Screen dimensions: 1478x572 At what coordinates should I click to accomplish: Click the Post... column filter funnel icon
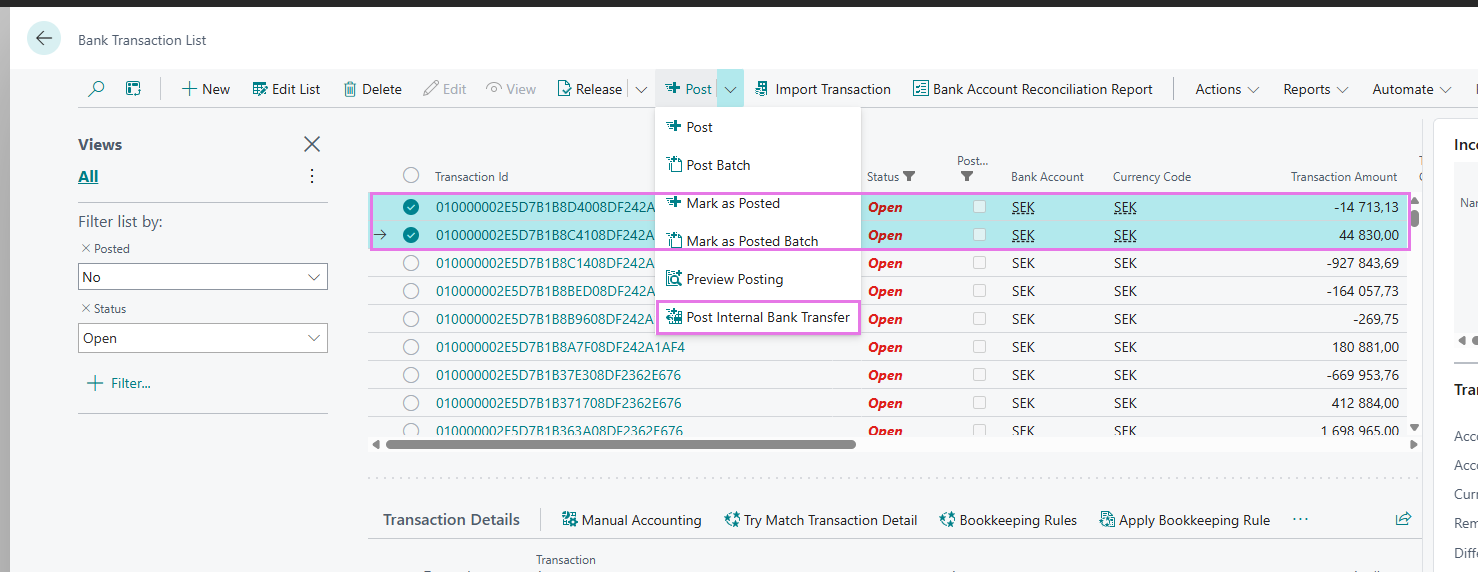pos(966,176)
